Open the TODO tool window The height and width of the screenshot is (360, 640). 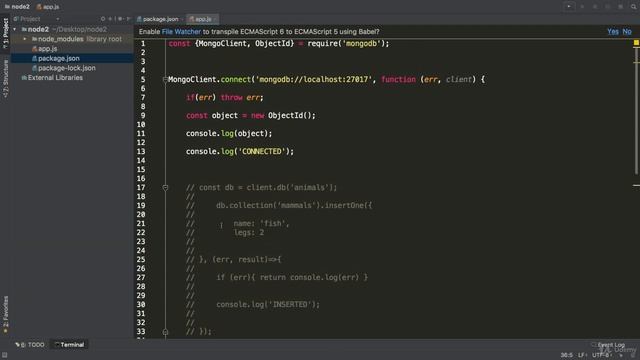30,345
